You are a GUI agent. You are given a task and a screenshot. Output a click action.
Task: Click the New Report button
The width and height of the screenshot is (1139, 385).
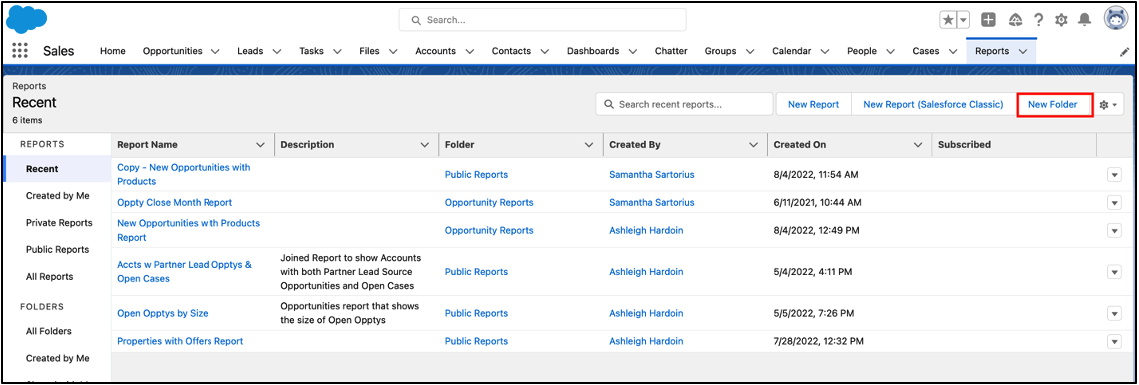tap(813, 105)
